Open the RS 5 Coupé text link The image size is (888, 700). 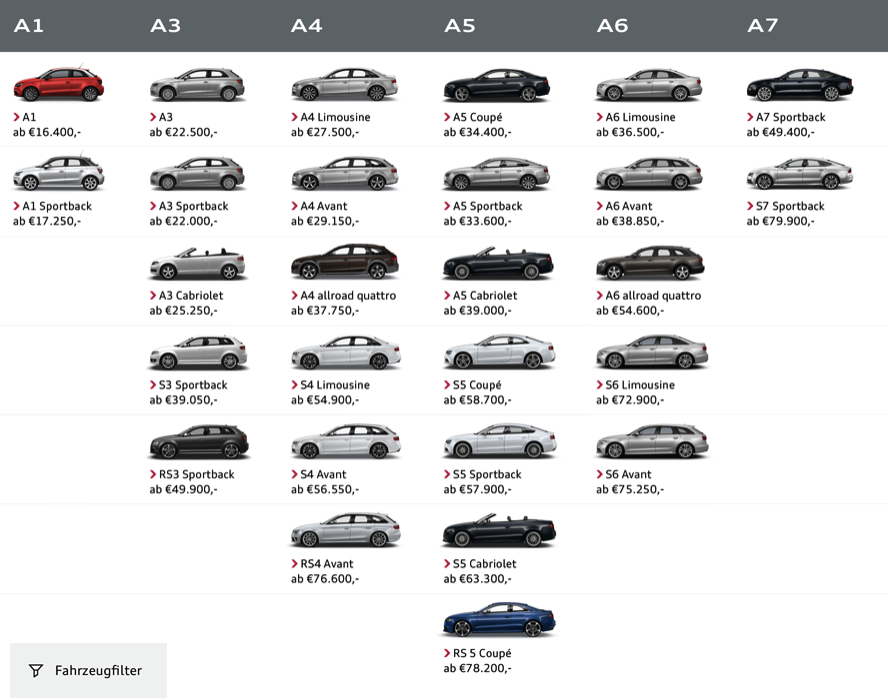(477, 654)
